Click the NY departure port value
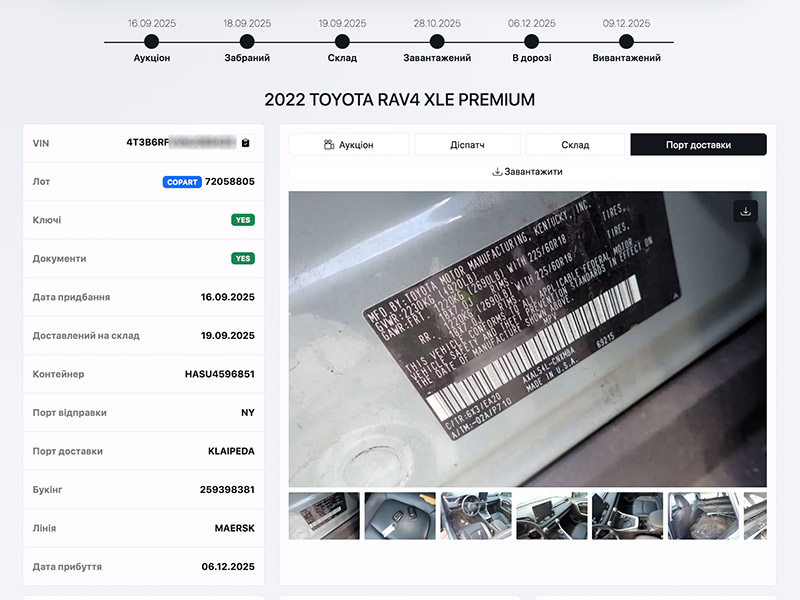This screenshot has height=600, width=800. (247, 413)
